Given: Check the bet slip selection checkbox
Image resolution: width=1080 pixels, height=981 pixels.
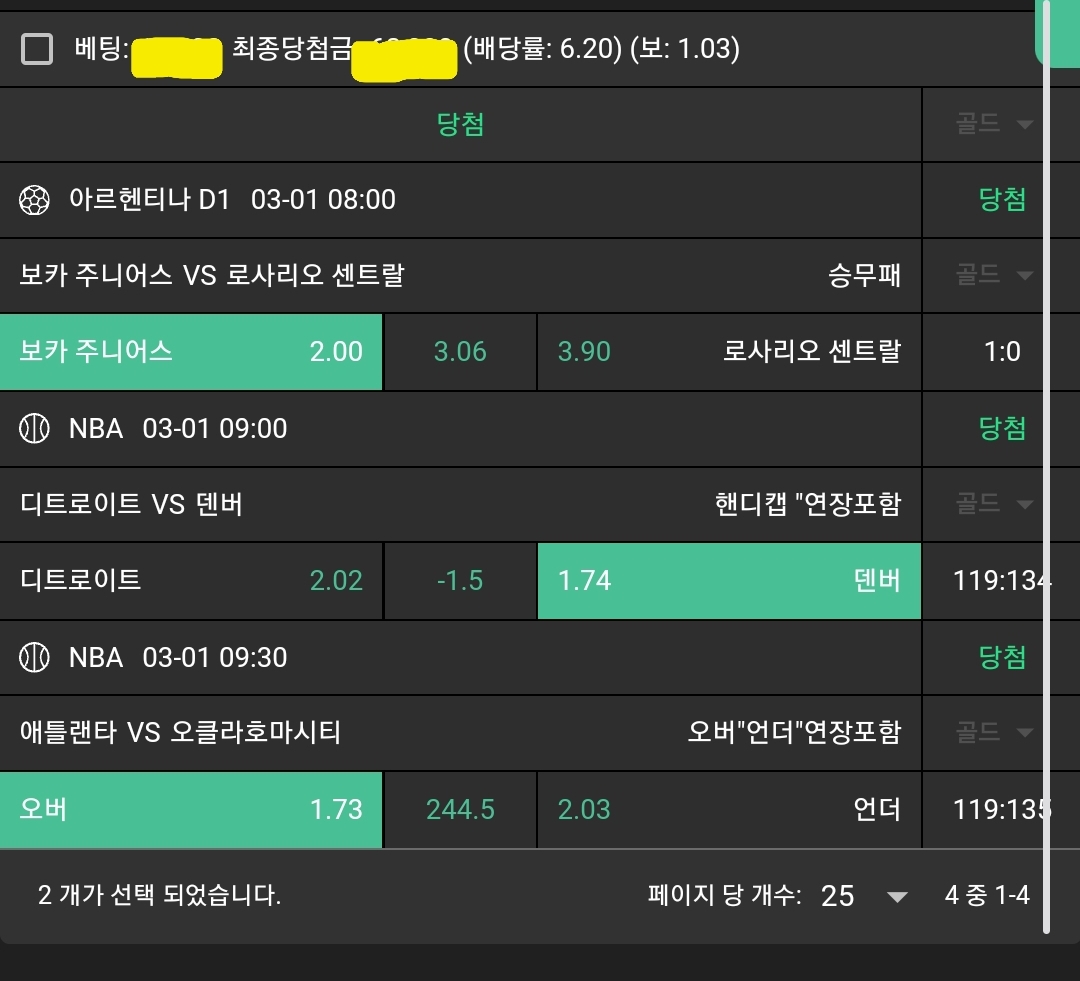Looking at the screenshot, I should [x=37, y=48].
